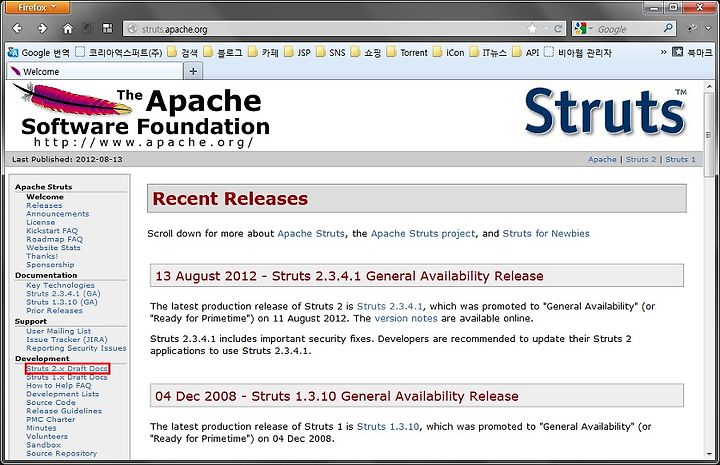Open Reporting Security Issues link
Image resolution: width=720 pixels, height=465 pixels.
pos(76,348)
